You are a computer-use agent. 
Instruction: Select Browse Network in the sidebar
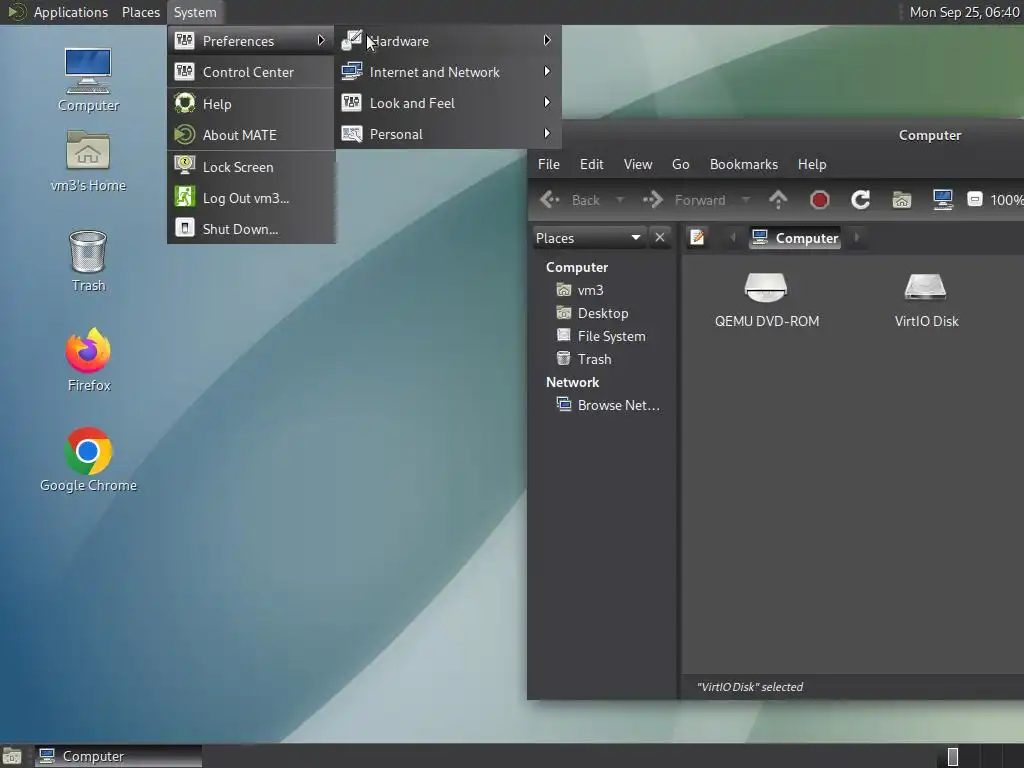[608, 405]
